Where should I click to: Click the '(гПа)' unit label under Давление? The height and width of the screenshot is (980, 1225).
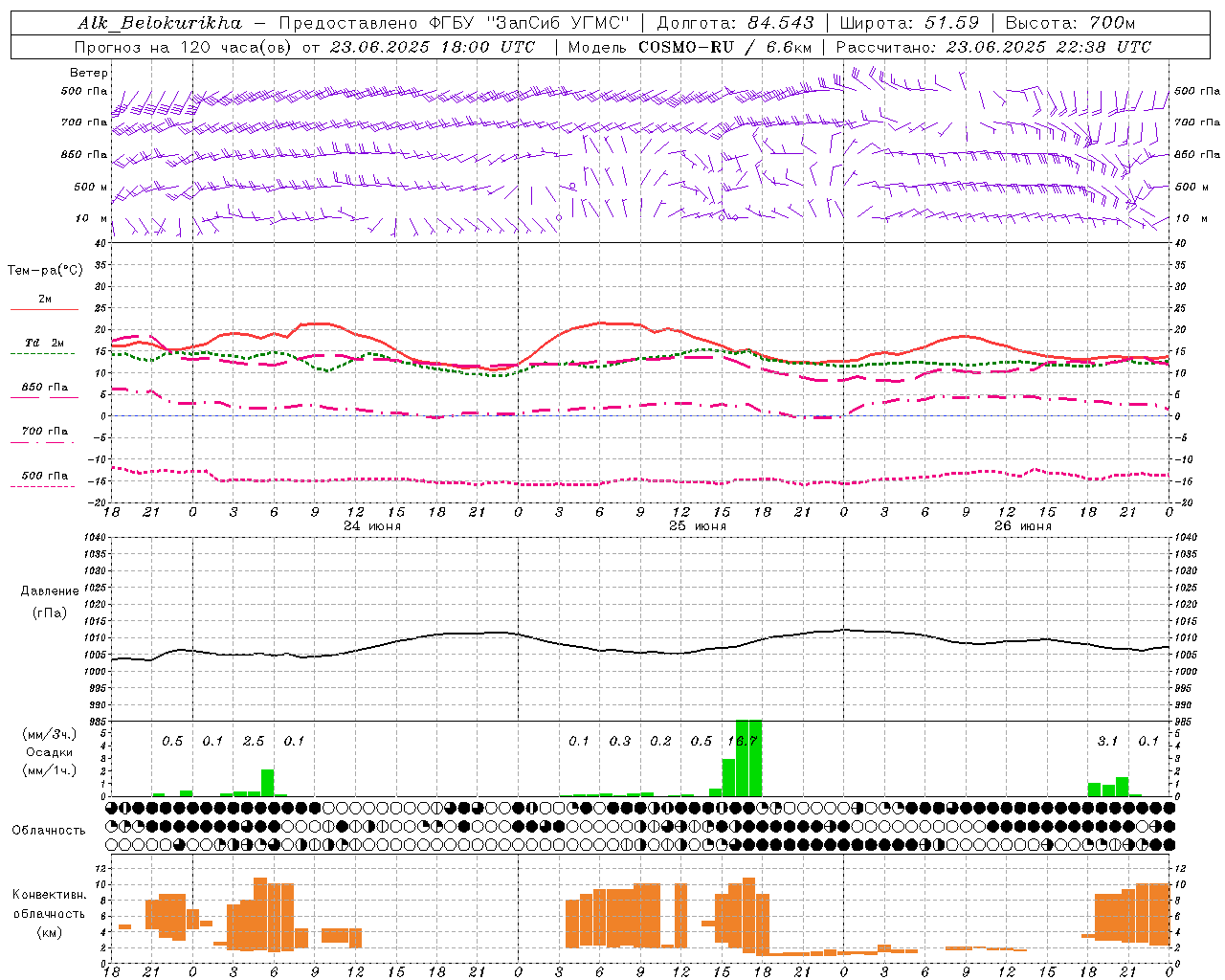click(49, 613)
